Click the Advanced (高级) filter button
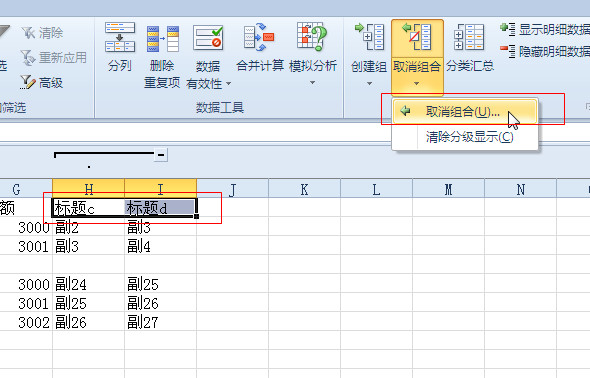 pos(41,82)
